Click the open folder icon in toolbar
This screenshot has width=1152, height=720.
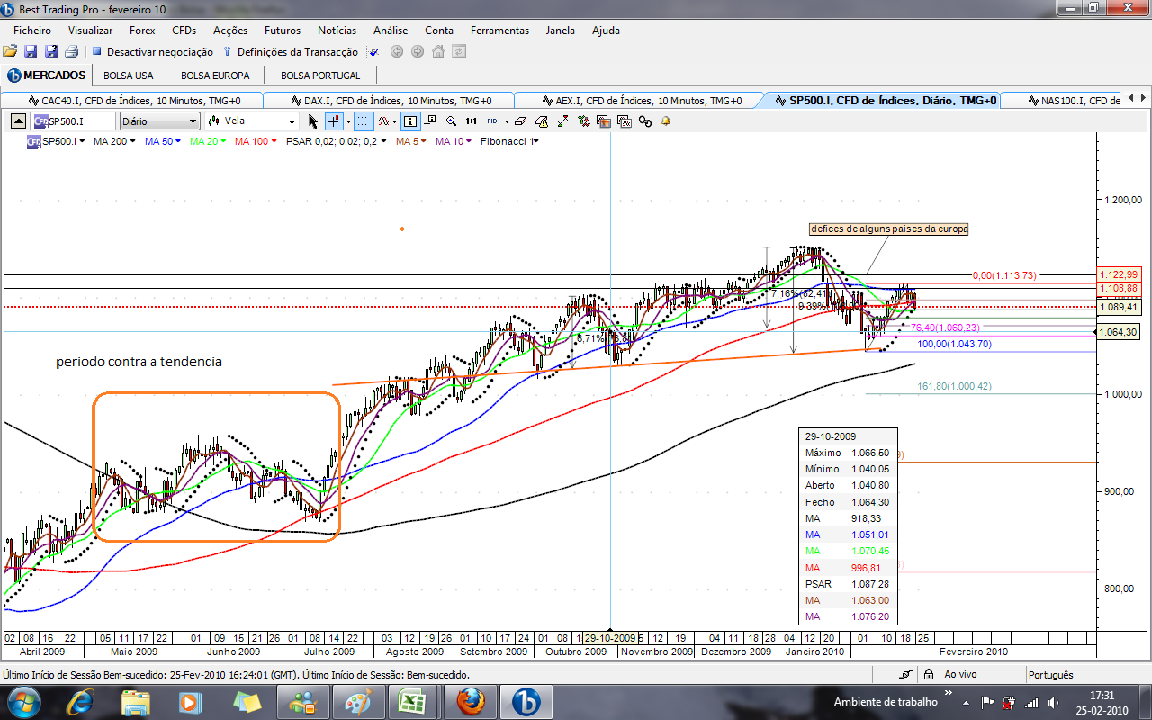10,51
